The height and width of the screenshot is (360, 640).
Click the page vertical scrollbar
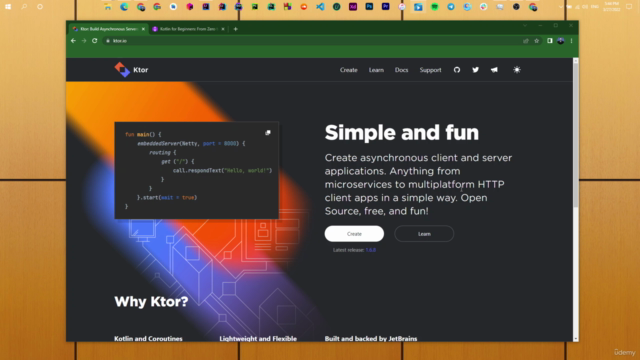coord(576,135)
